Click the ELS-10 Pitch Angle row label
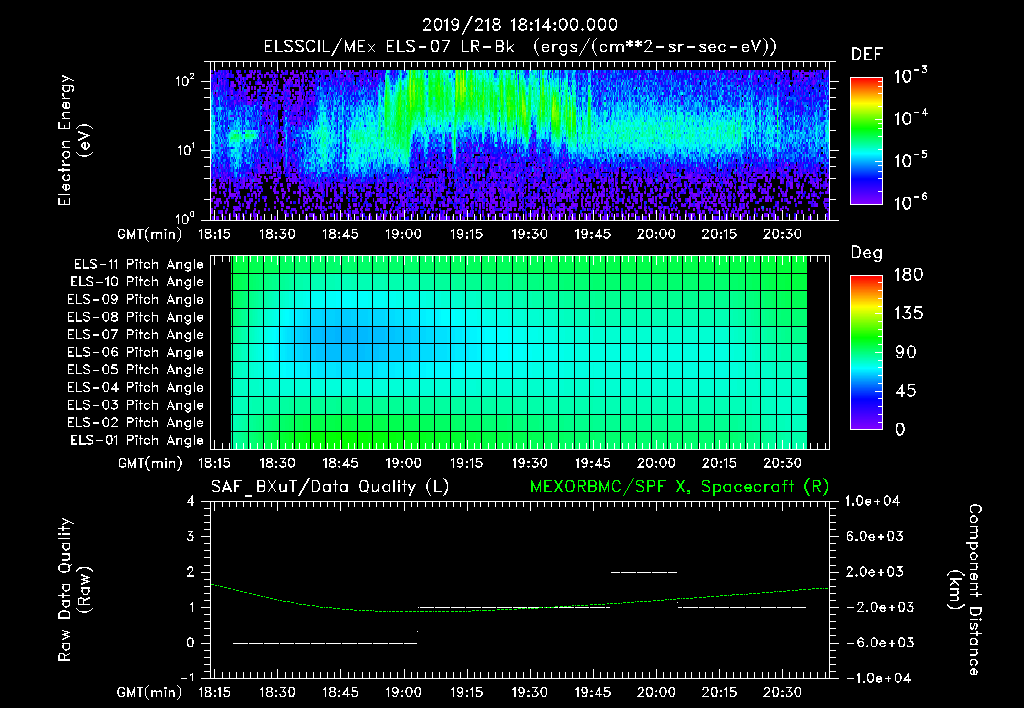 tap(136, 282)
